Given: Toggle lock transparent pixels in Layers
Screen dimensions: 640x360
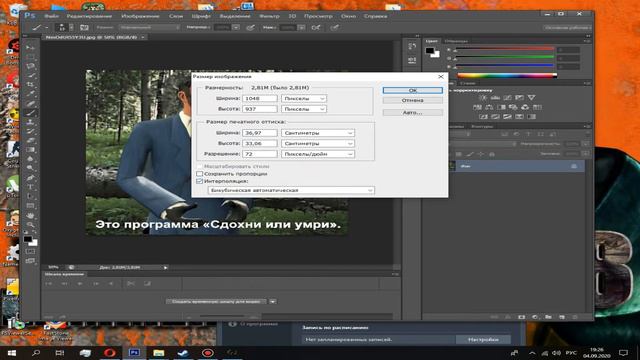Looking at the screenshot, I should click(x=459, y=154).
